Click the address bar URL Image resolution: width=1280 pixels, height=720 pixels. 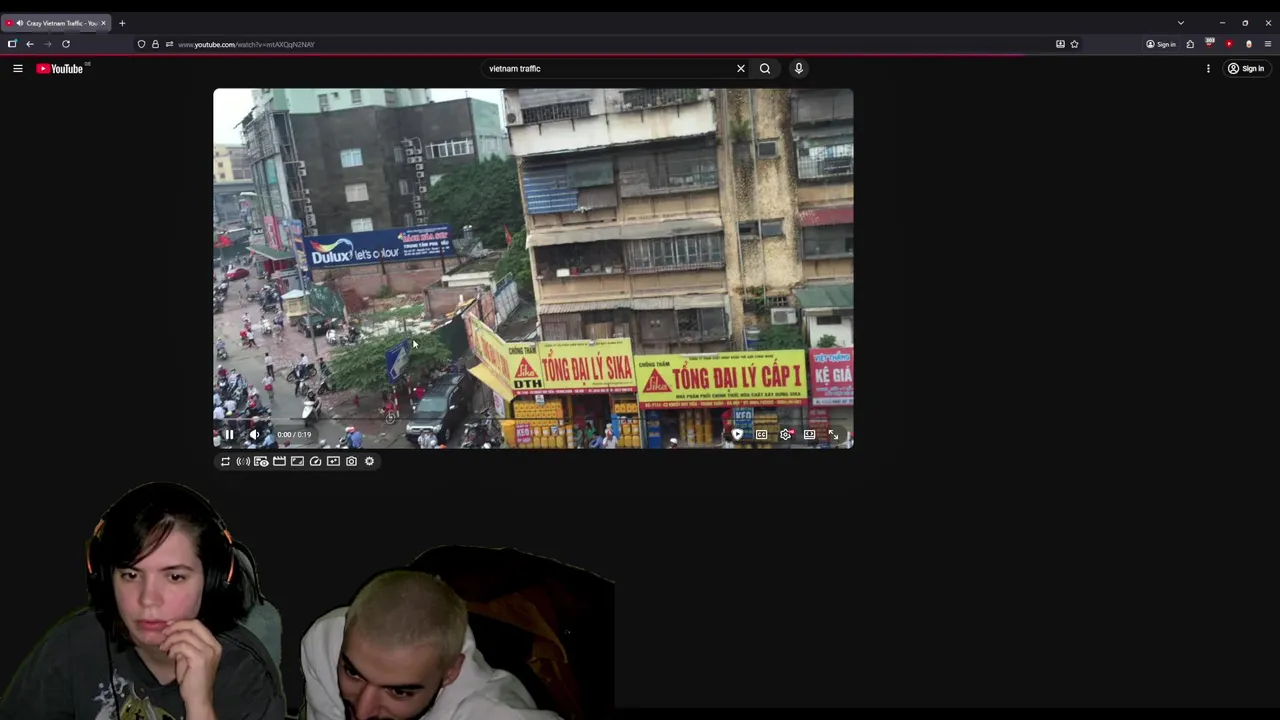[x=246, y=44]
